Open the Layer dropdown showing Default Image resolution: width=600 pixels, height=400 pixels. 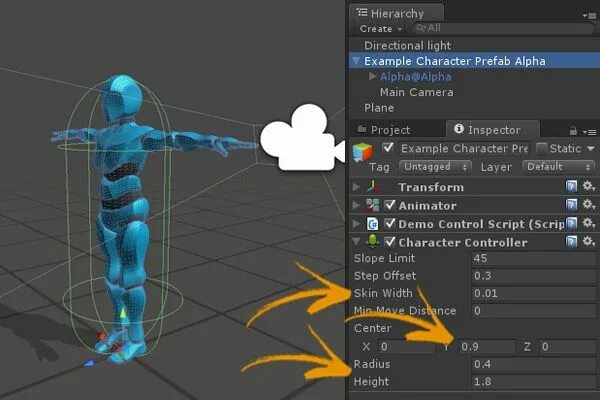click(x=558, y=167)
